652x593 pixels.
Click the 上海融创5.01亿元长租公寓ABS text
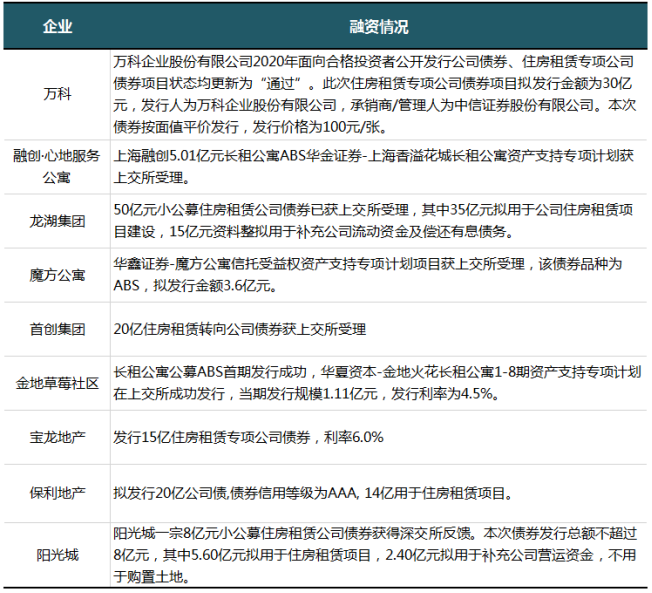373,167
